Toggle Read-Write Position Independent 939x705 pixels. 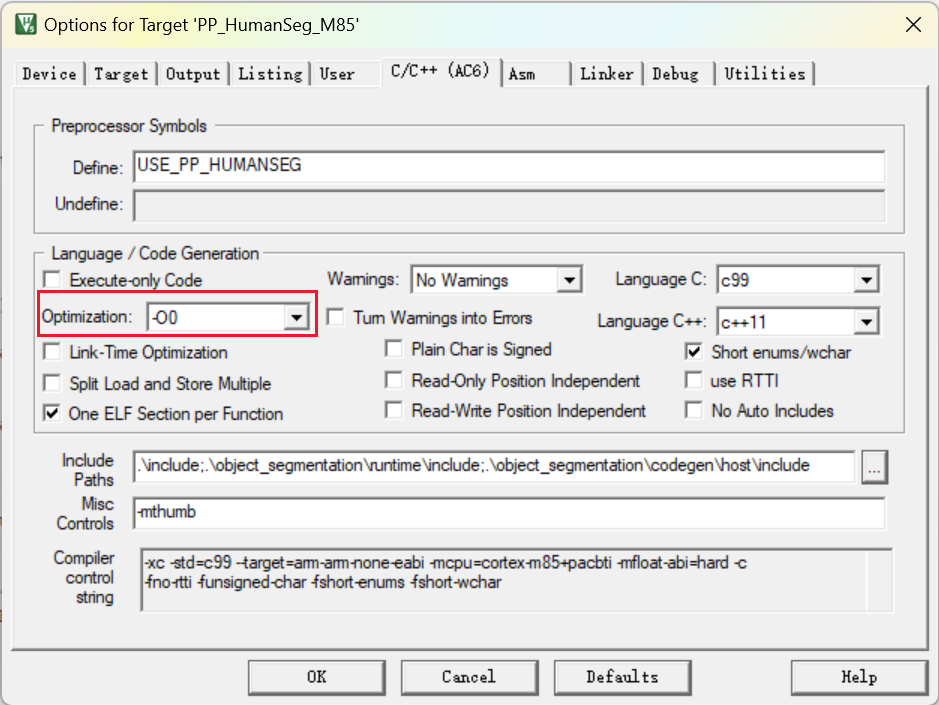[393, 410]
